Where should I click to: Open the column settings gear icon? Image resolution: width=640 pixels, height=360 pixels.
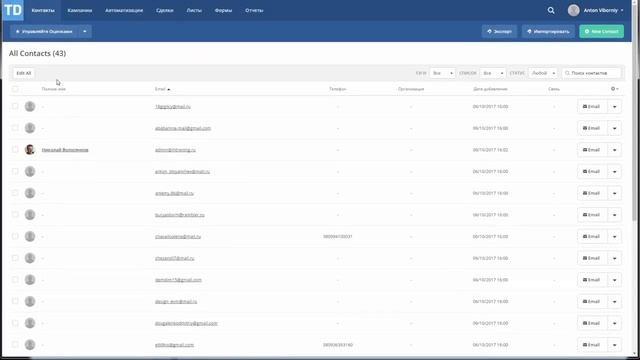coord(614,89)
